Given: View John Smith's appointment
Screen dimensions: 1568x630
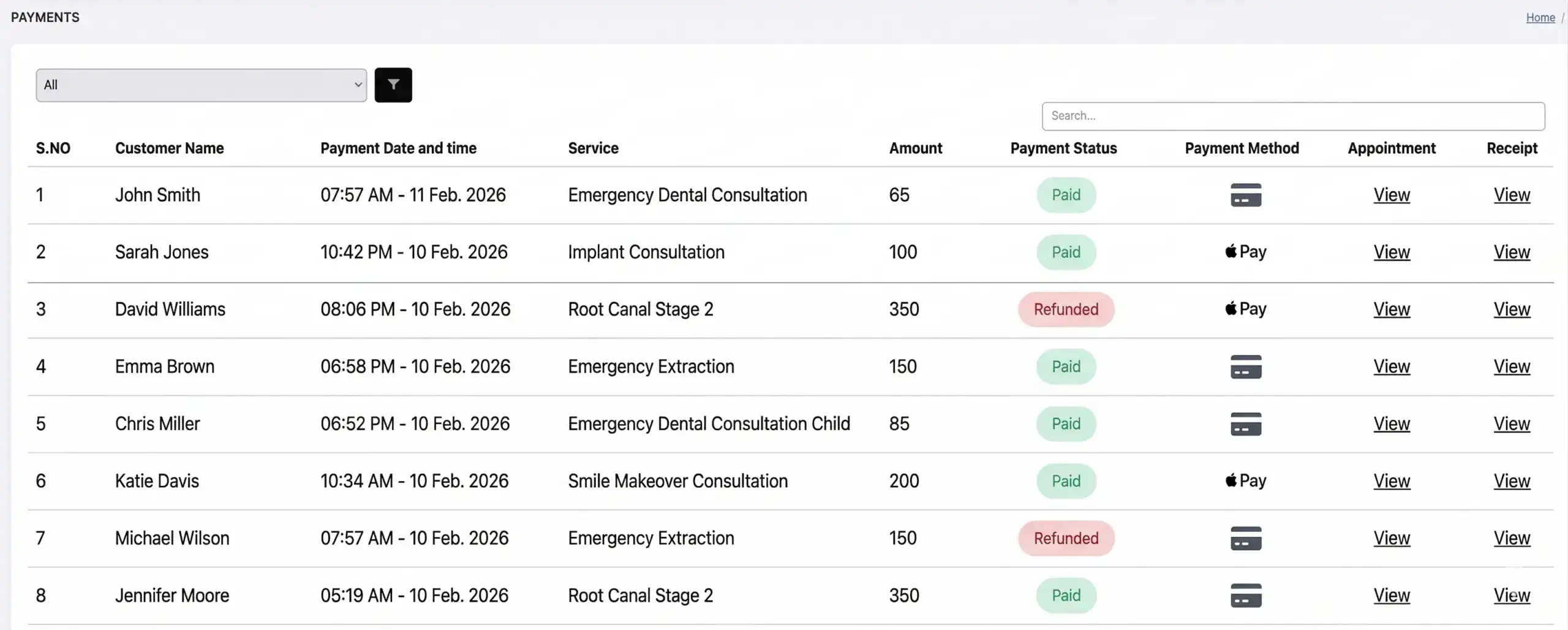Looking at the screenshot, I should pyautogui.click(x=1392, y=195).
